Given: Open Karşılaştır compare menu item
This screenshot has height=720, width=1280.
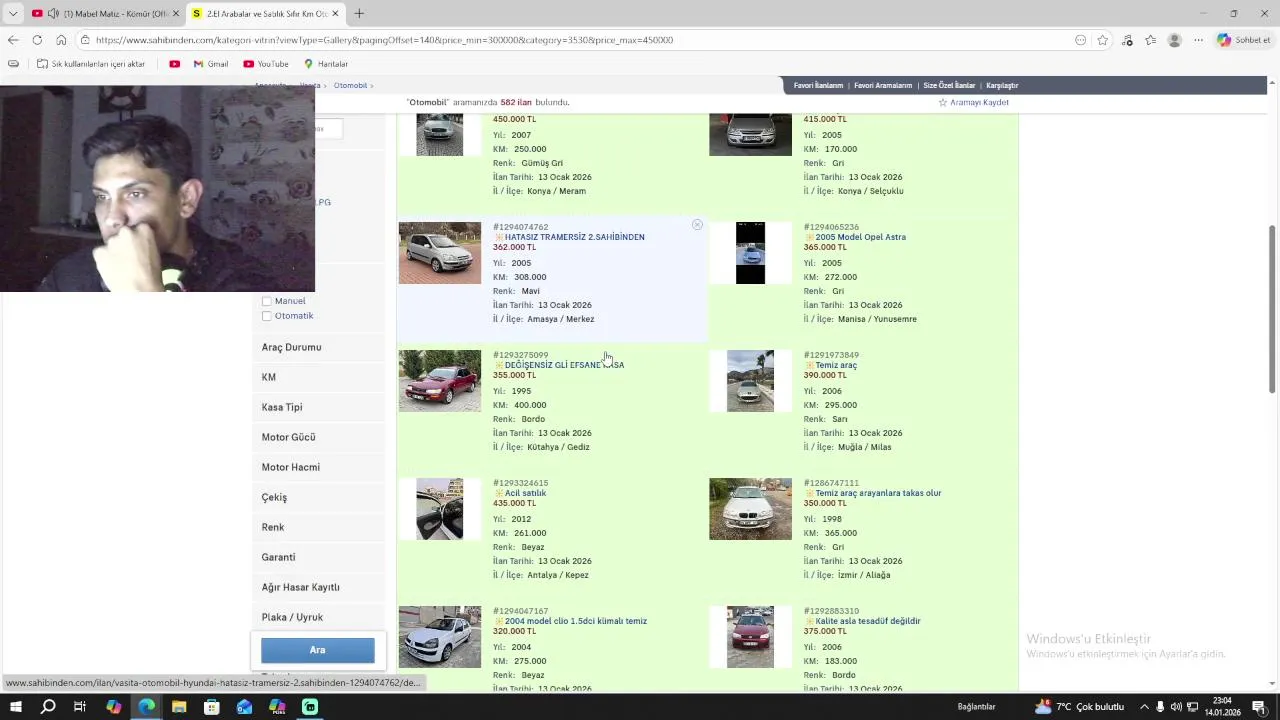Looking at the screenshot, I should coord(1002,86).
